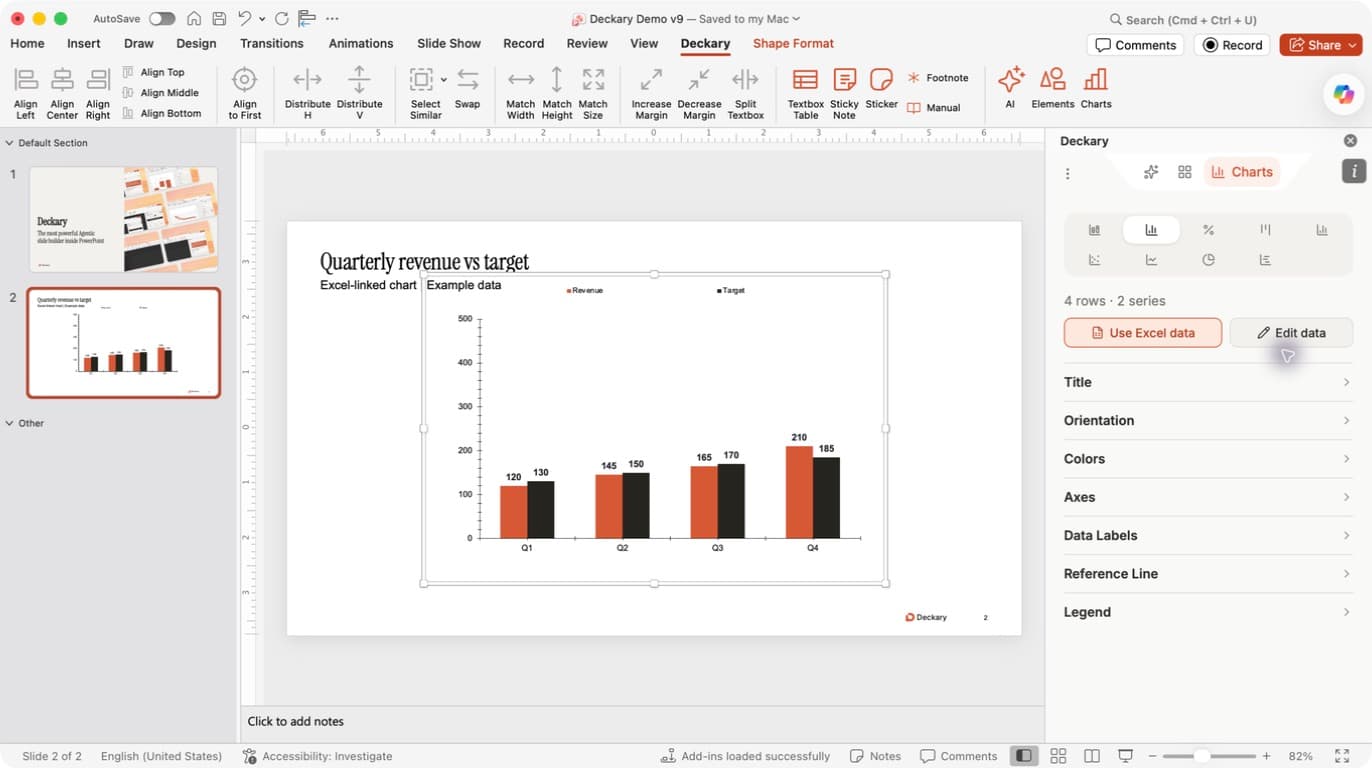1372x768 pixels.
Task: Switch to Normal view in status bar
Action: (x=1023, y=756)
